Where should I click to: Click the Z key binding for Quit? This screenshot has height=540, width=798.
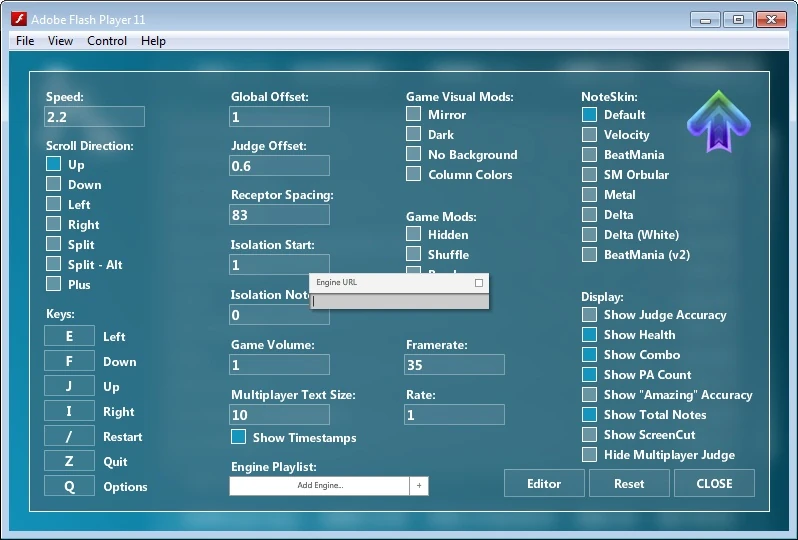69,461
